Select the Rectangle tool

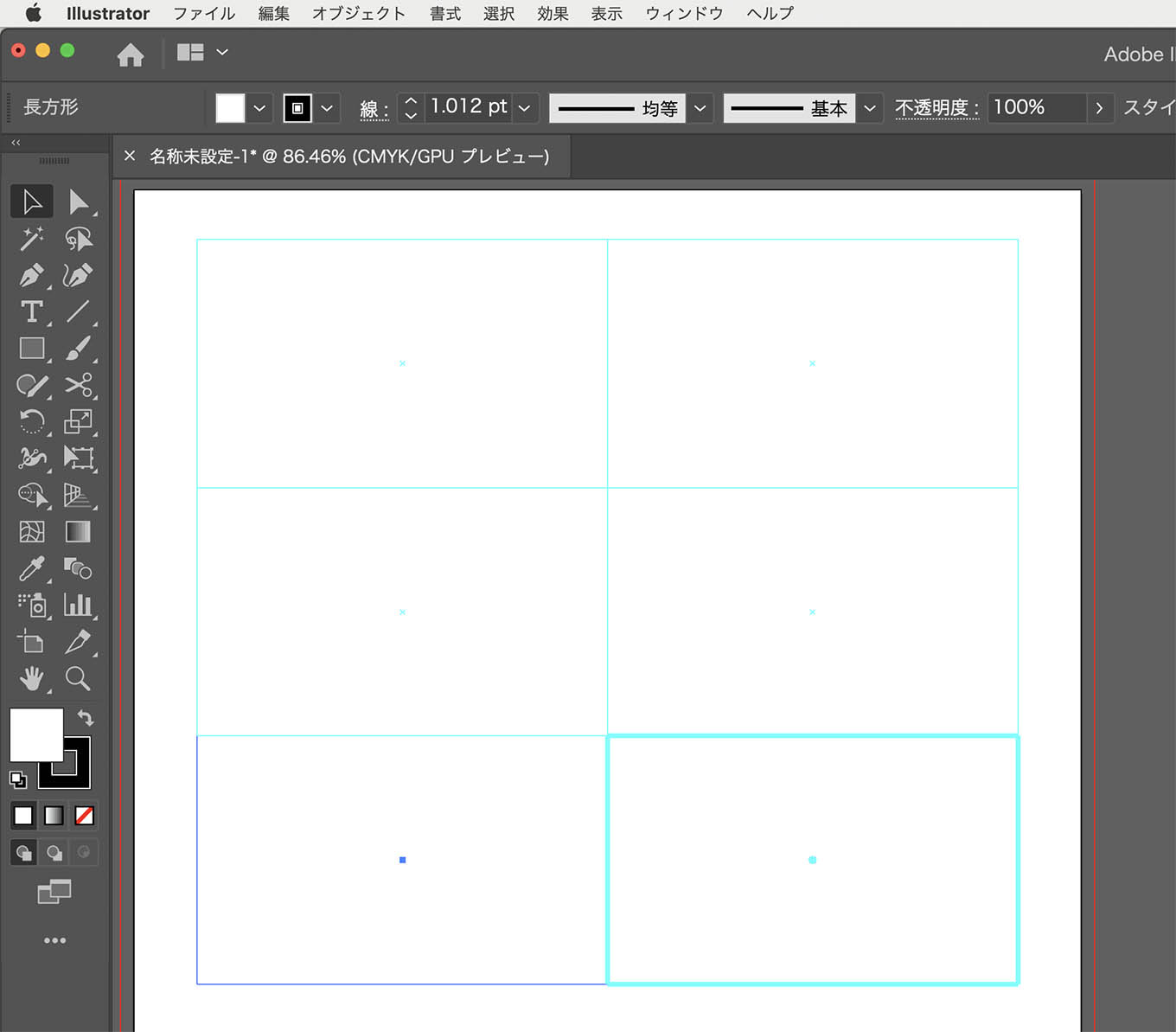tap(32, 348)
